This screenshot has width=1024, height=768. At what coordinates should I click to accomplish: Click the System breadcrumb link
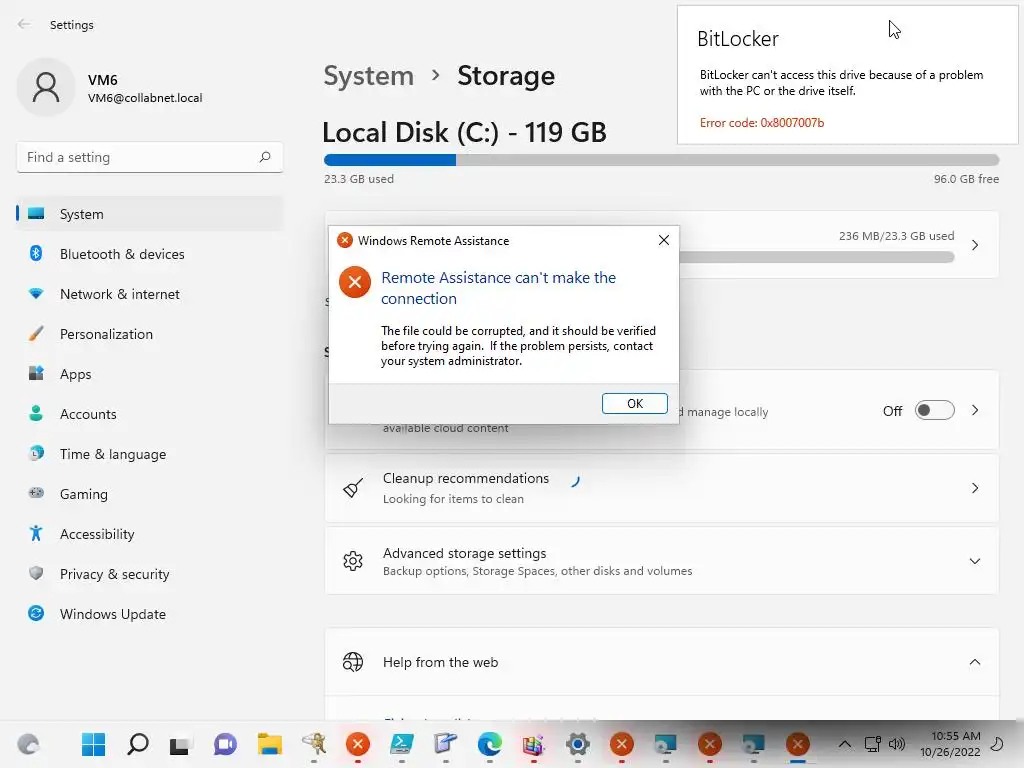pos(368,76)
